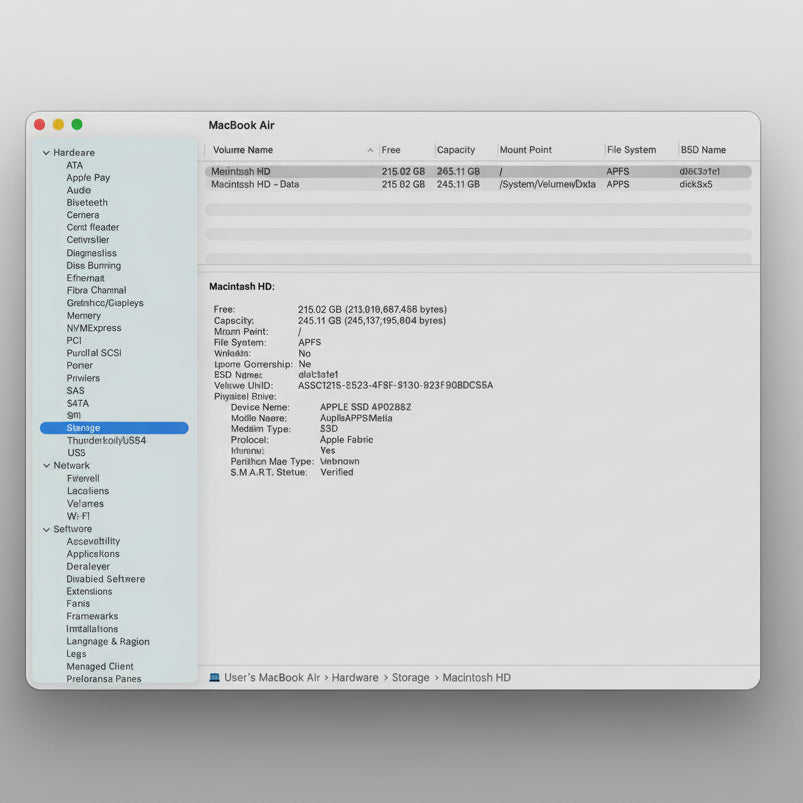Open Firervell under Netwark
This screenshot has height=803, width=803.
tap(83, 478)
